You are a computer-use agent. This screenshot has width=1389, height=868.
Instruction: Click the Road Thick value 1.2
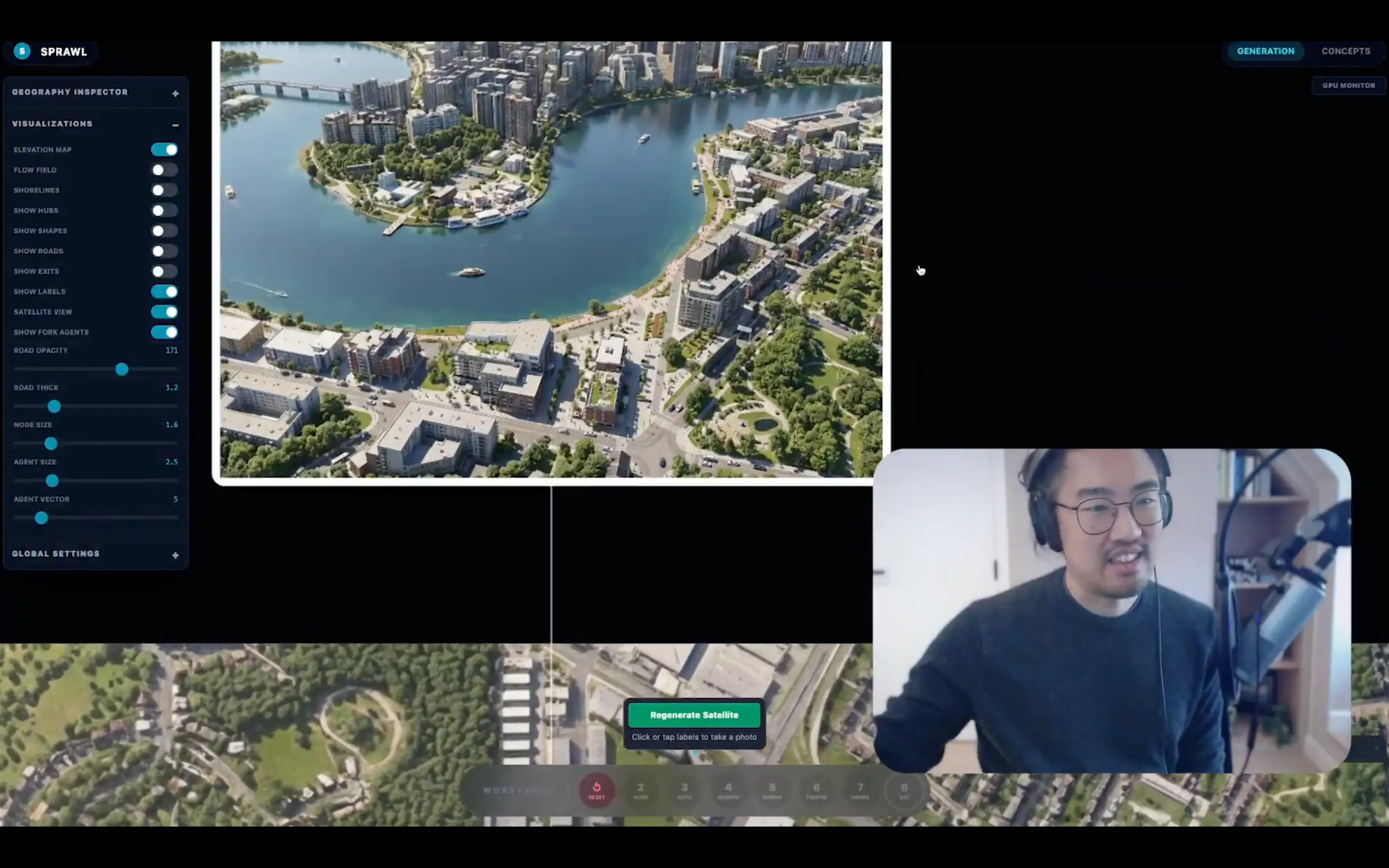tap(172, 388)
